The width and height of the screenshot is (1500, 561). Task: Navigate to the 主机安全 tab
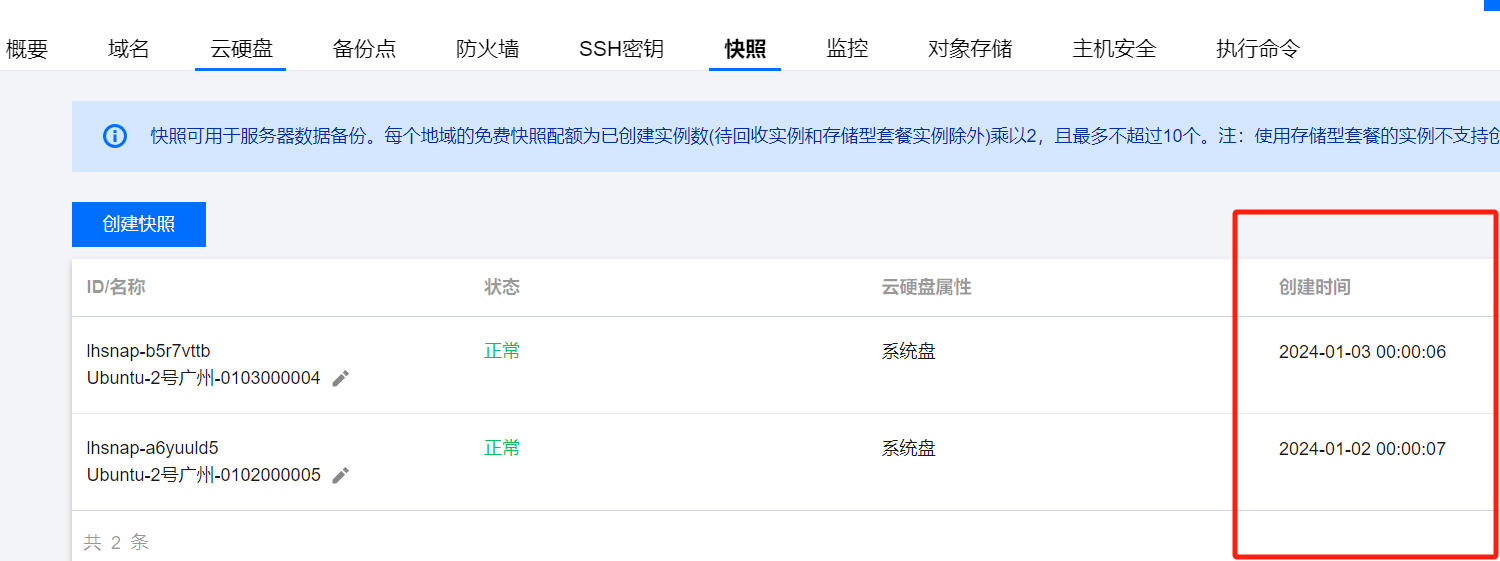[1114, 48]
